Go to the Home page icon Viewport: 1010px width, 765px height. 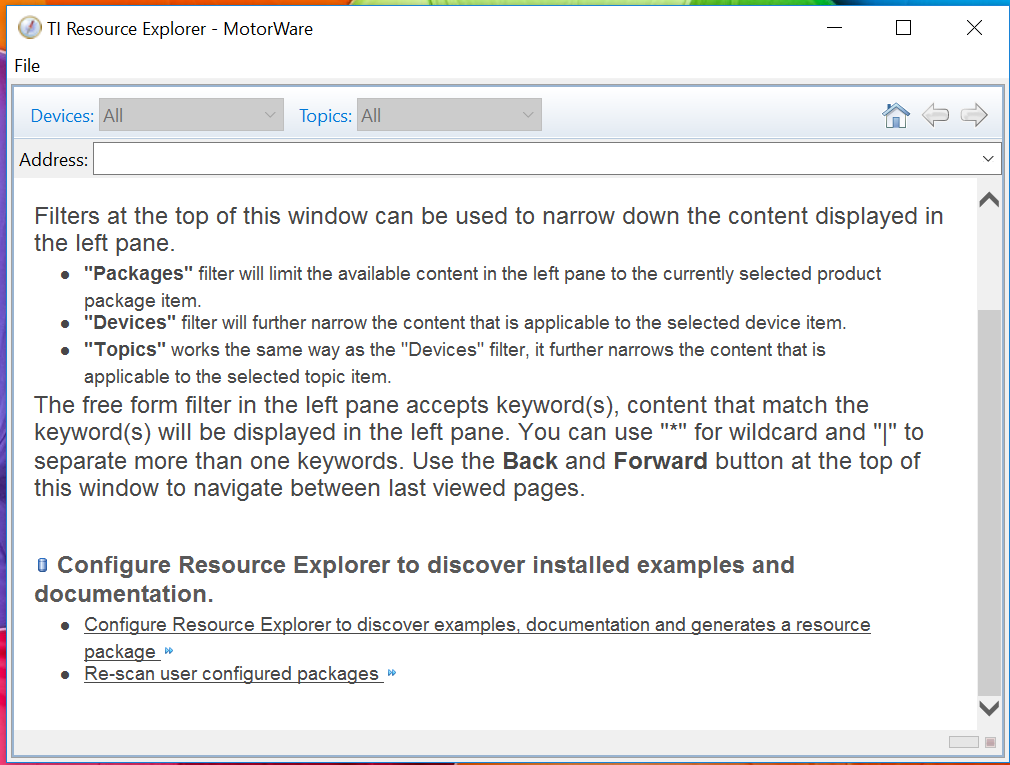click(896, 116)
